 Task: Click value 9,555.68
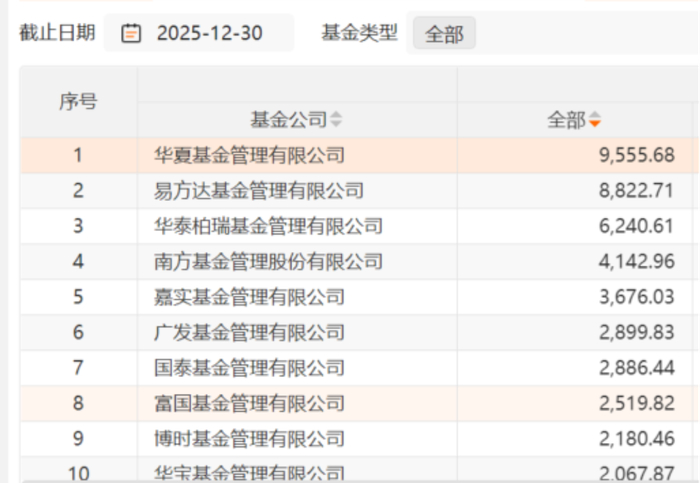(x=637, y=155)
